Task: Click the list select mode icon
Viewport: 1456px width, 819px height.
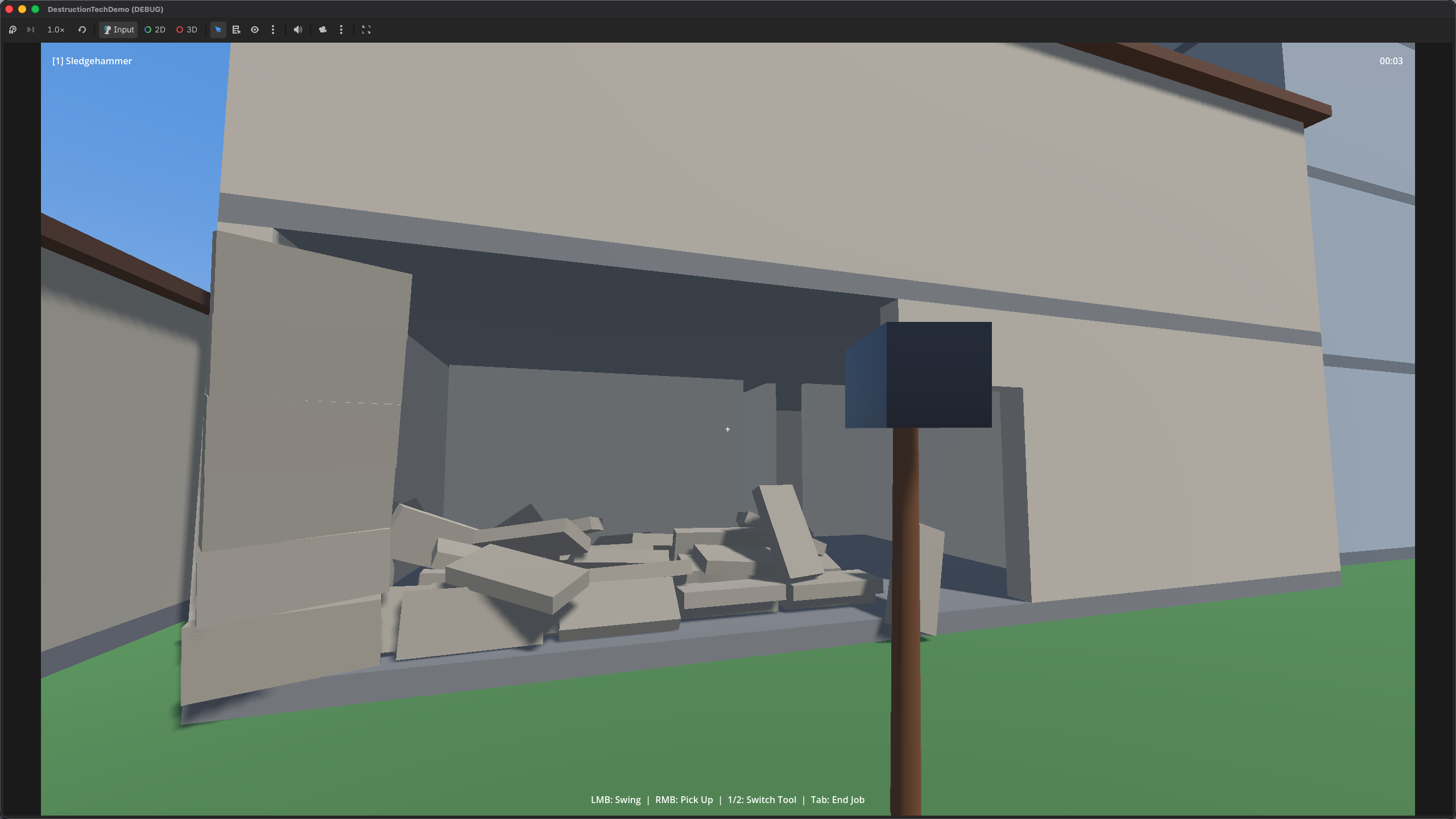Action: click(237, 30)
